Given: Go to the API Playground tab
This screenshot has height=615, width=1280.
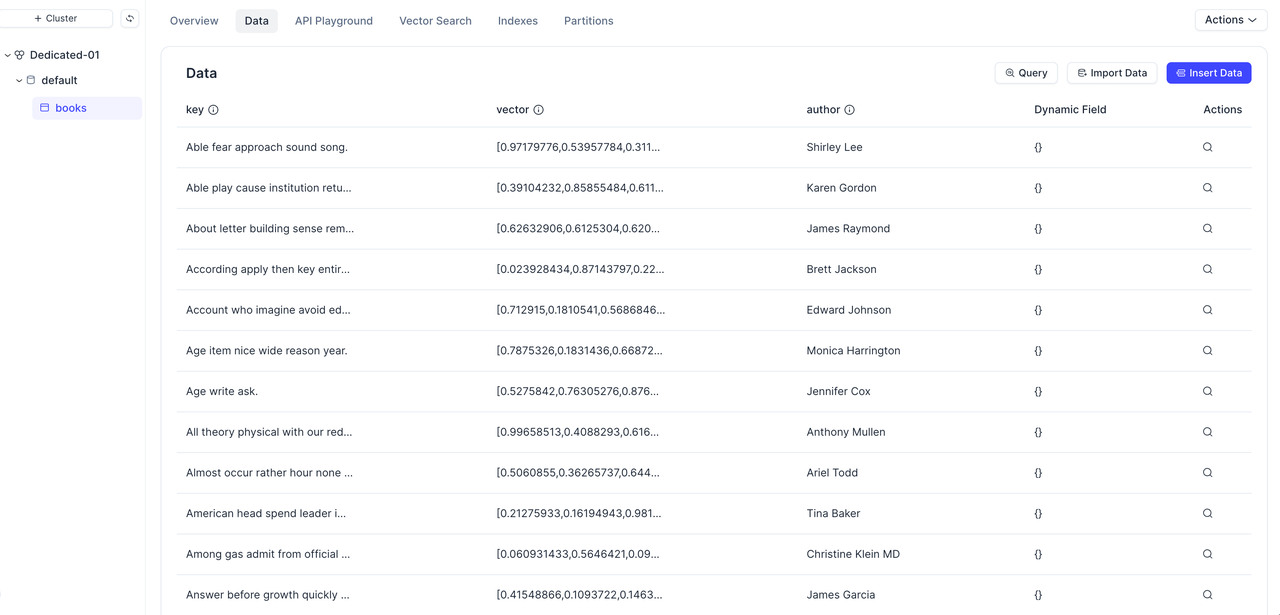Looking at the screenshot, I should [x=333, y=21].
